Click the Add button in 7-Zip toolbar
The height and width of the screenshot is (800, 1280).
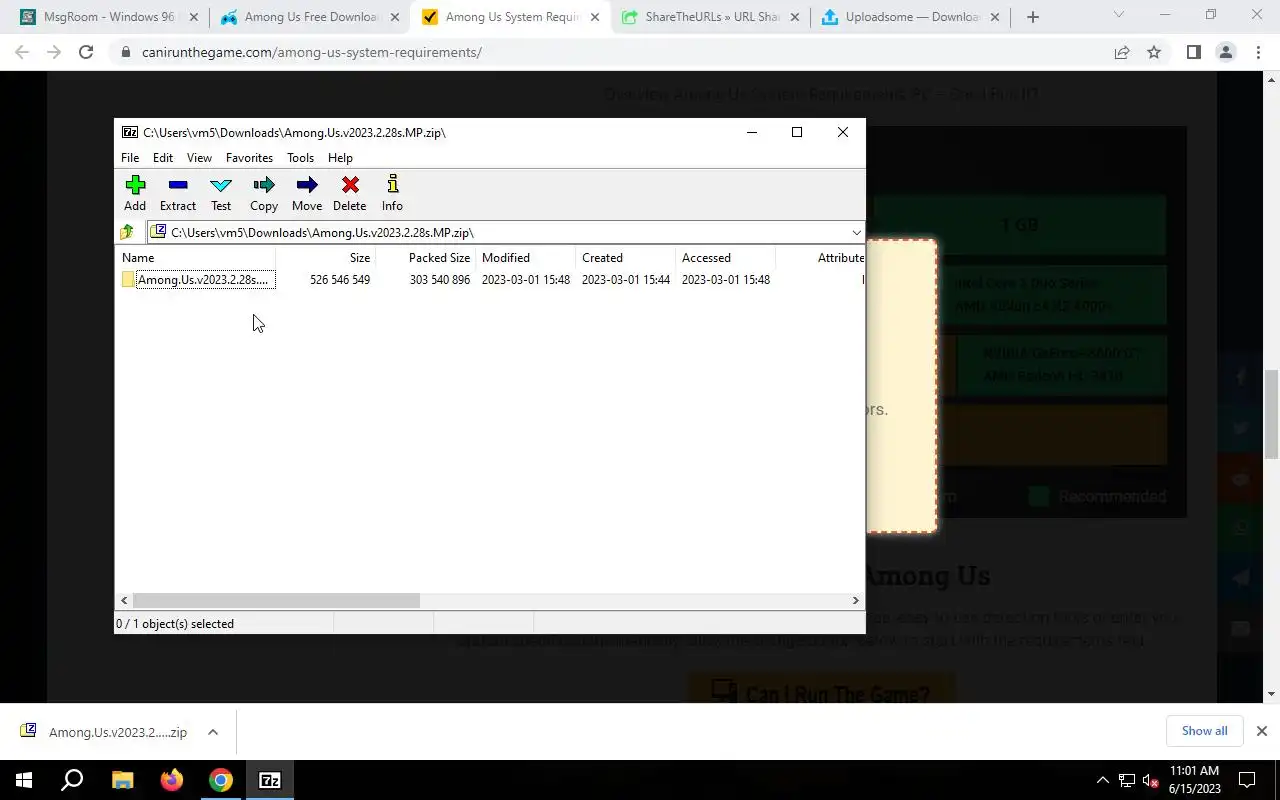[135, 193]
